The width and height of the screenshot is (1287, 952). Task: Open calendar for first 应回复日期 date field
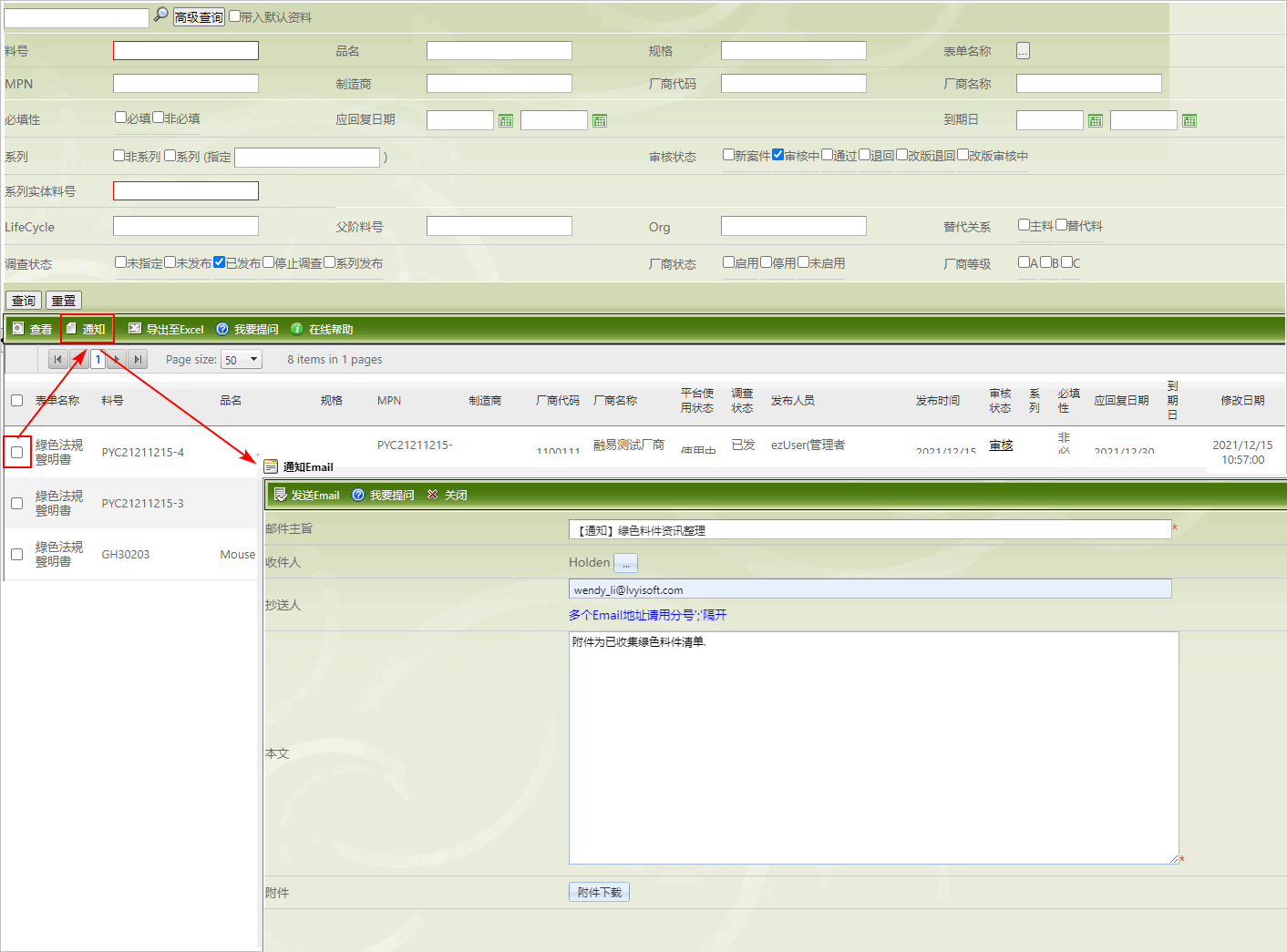click(x=506, y=120)
